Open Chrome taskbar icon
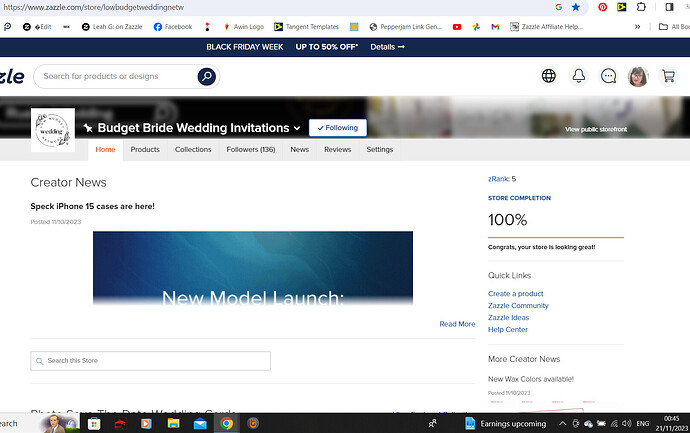The height and width of the screenshot is (433, 690). point(227,423)
